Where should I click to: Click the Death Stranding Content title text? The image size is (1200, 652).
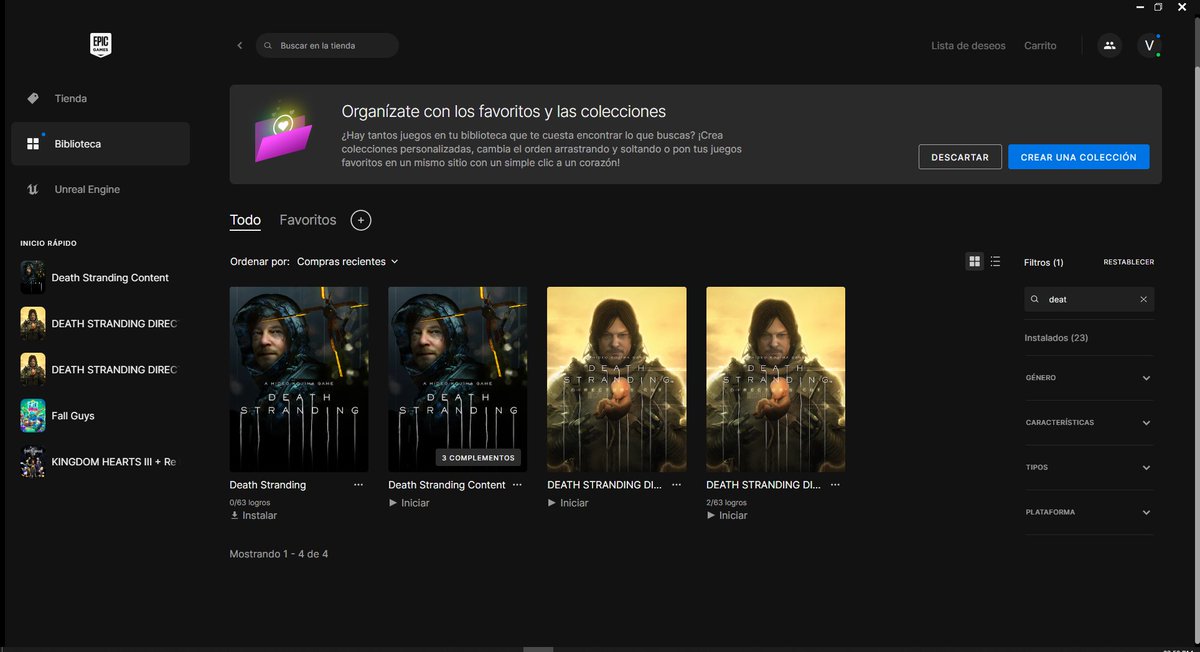pos(447,485)
